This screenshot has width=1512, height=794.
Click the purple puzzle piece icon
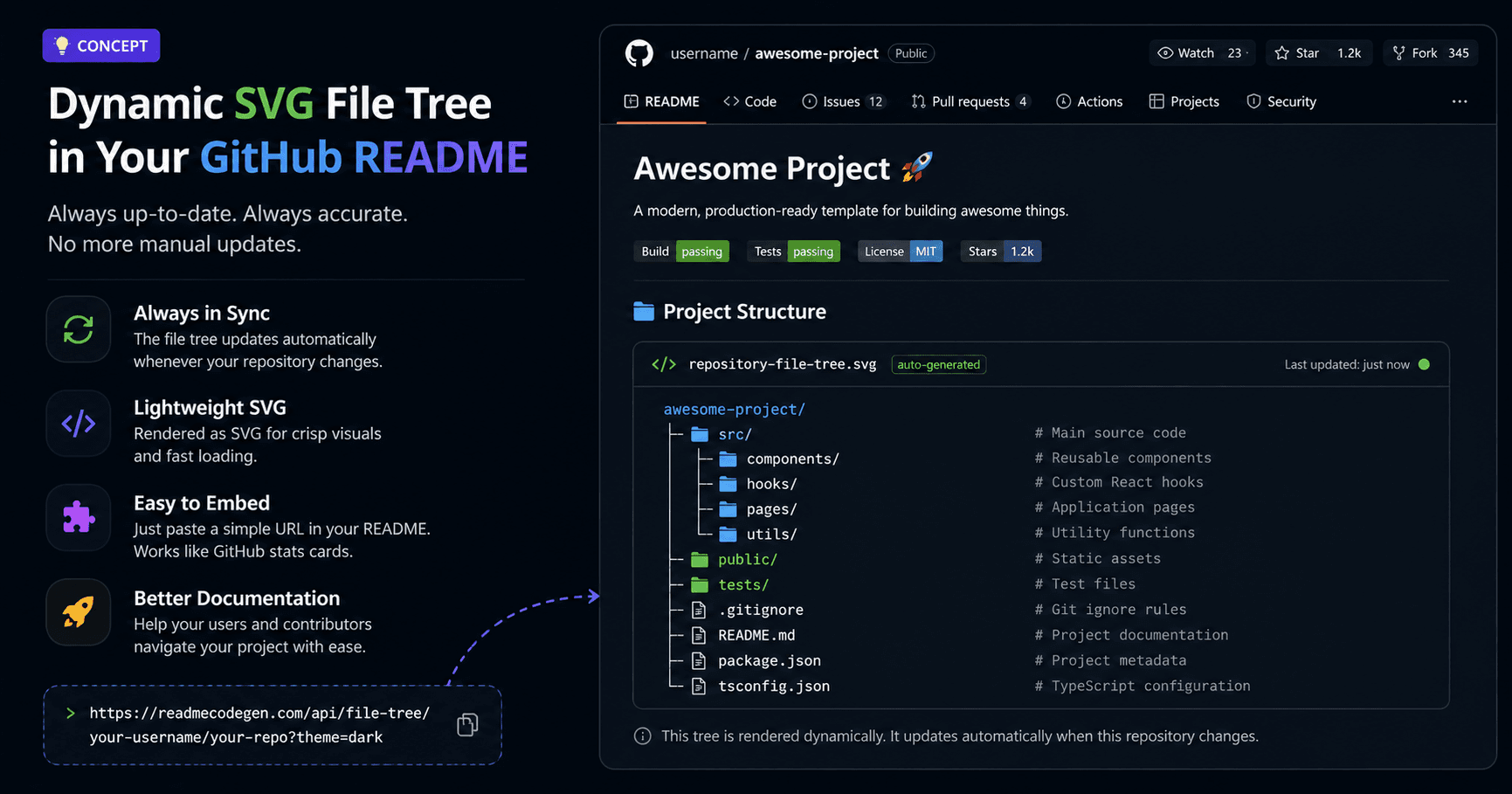pyautogui.click(x=79, y=518)
